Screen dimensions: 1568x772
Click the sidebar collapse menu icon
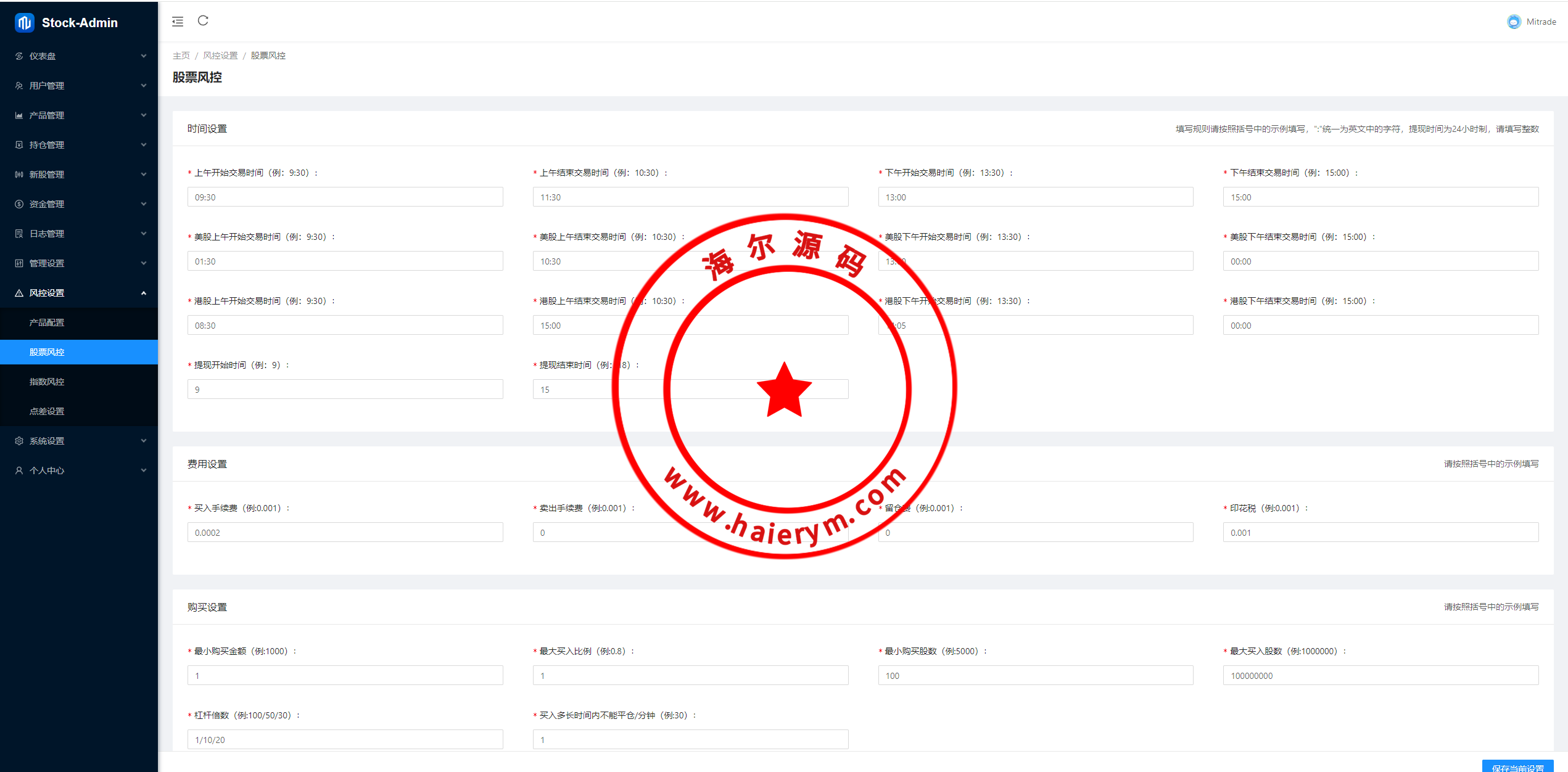178,22
